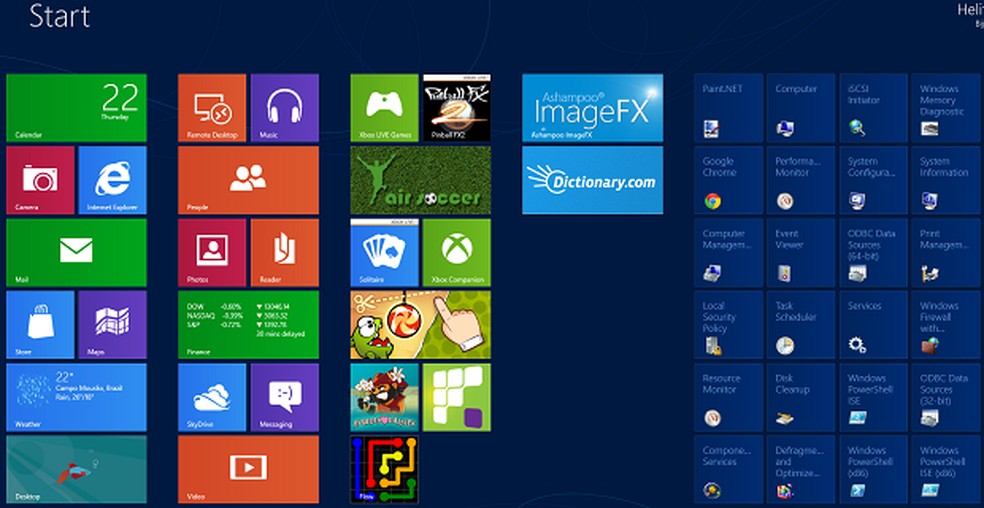Image resolution: width=984 pixels, height=508 pixels.
Task: Open the ODBC Data Sources (64-bit) tile
Action: [x=874, y=252]
